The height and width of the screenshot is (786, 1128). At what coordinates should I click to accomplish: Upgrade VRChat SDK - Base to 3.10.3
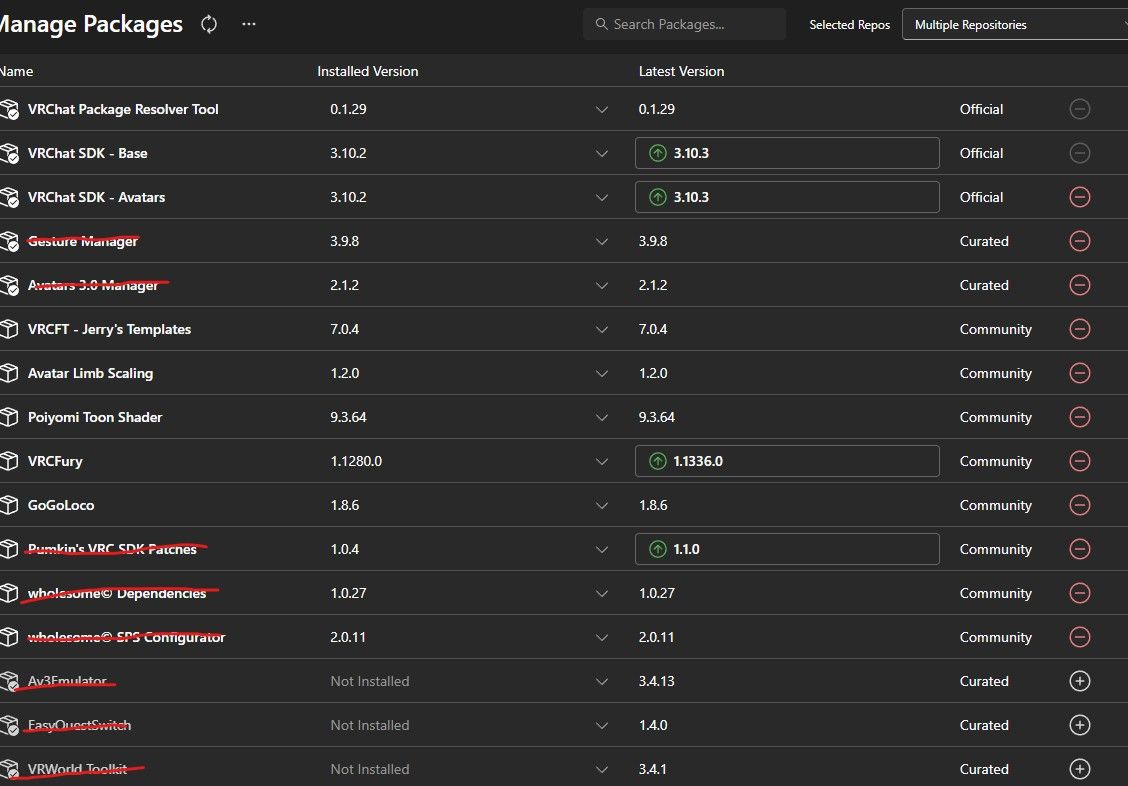tap(787, 153)
